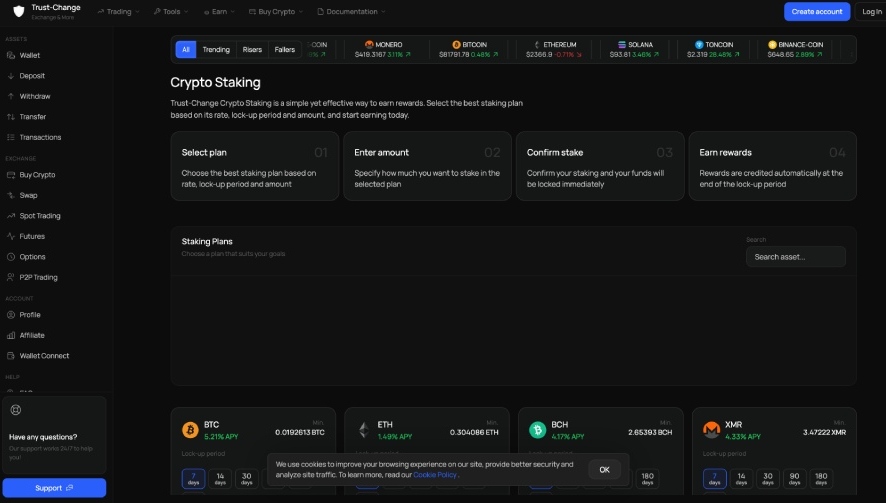Viewport: 886px width, 503px height.
Task: Select 180 days lock-up for BCH
Action: (x=648, y=479)
